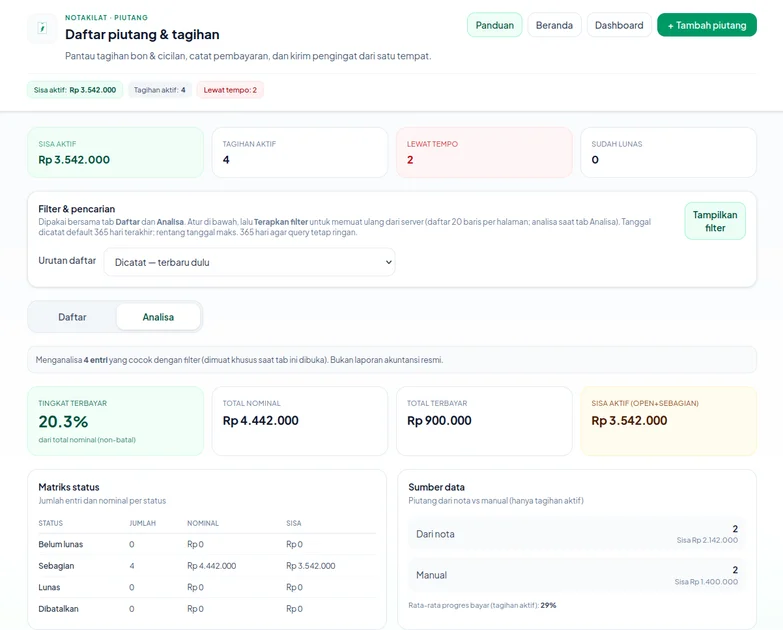
Task: Click the Tambah piutang button
Action: [706, 25]
